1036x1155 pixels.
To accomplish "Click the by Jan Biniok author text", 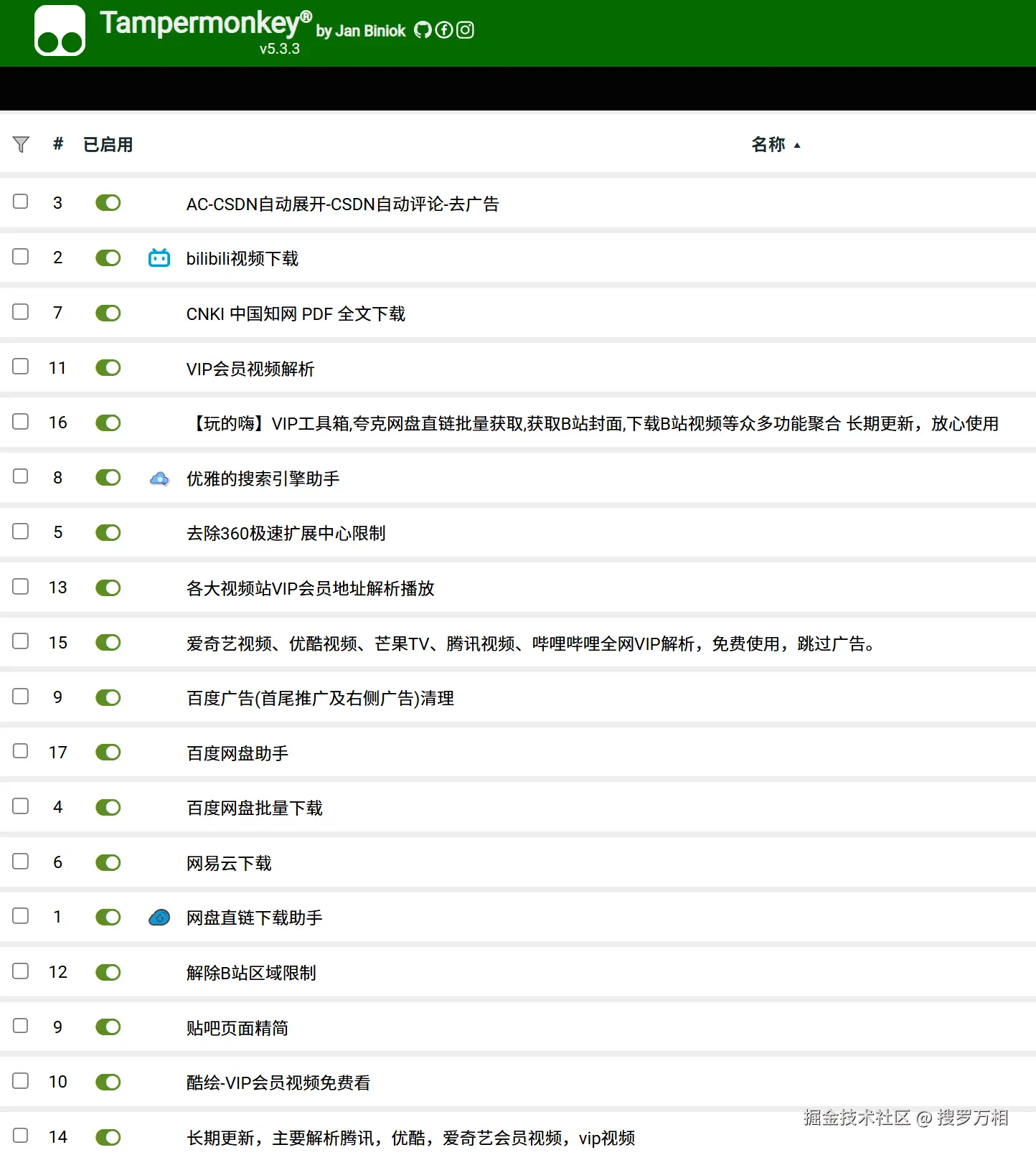I will (361, 31).
